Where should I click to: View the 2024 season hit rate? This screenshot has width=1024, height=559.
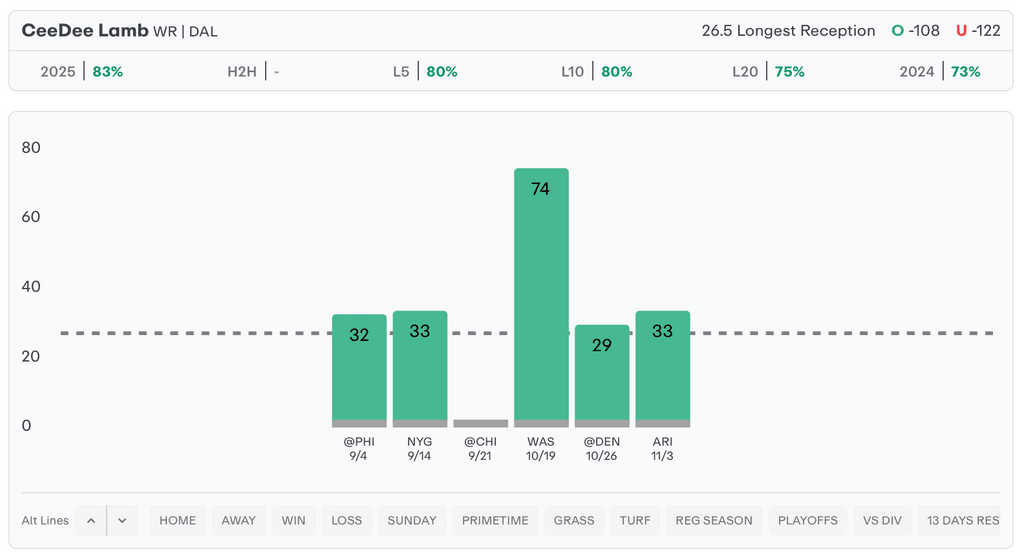939,72
